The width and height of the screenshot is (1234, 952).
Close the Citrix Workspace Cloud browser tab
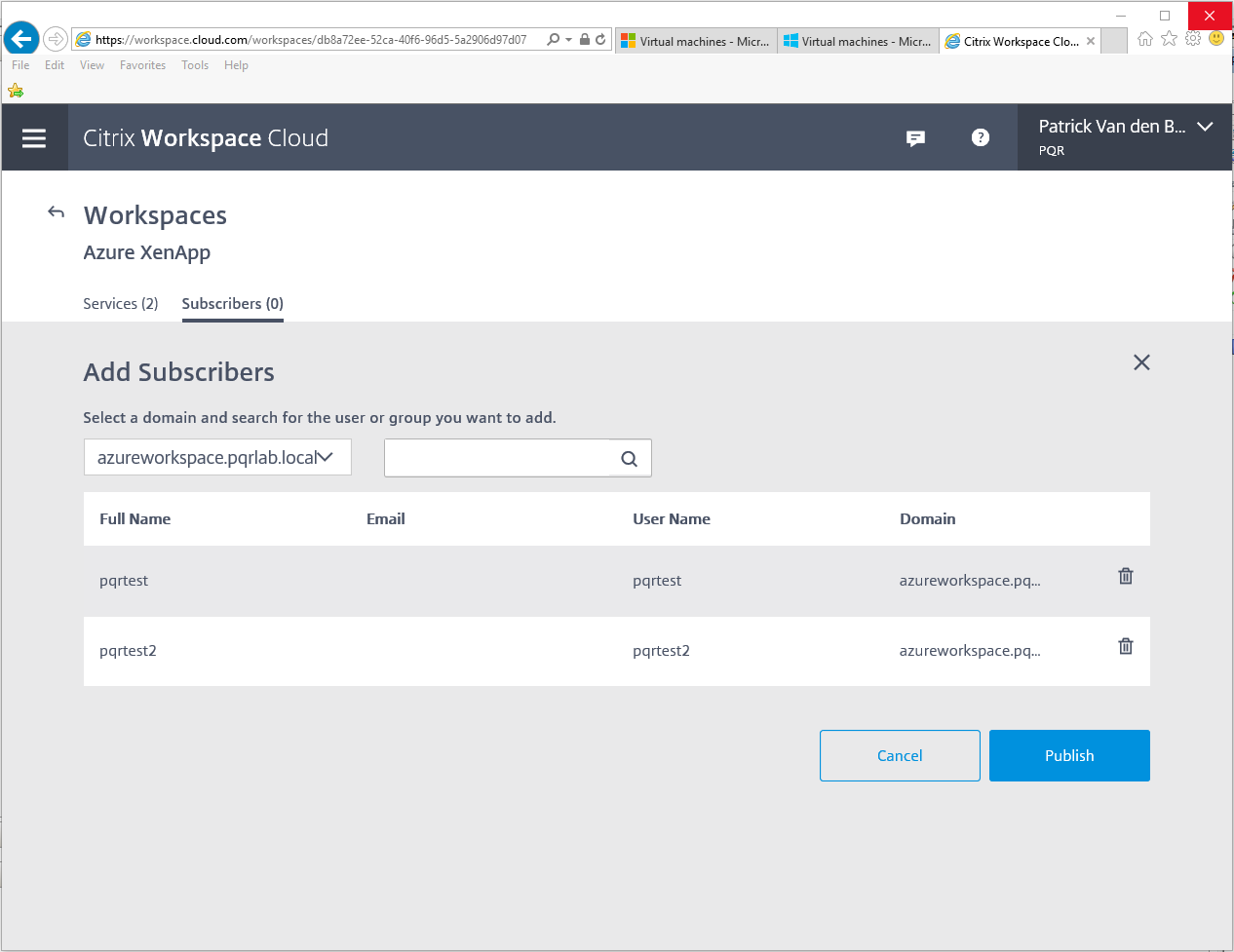pos(1091,41)
